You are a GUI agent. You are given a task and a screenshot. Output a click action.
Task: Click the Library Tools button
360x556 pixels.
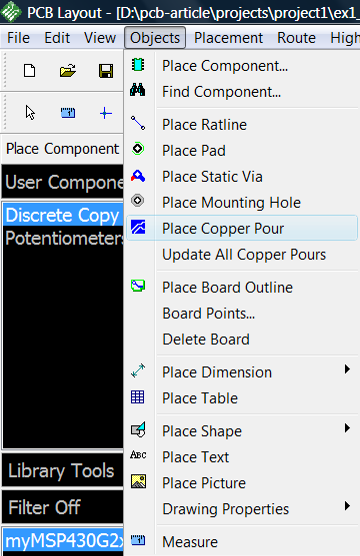tap(63, 470)
